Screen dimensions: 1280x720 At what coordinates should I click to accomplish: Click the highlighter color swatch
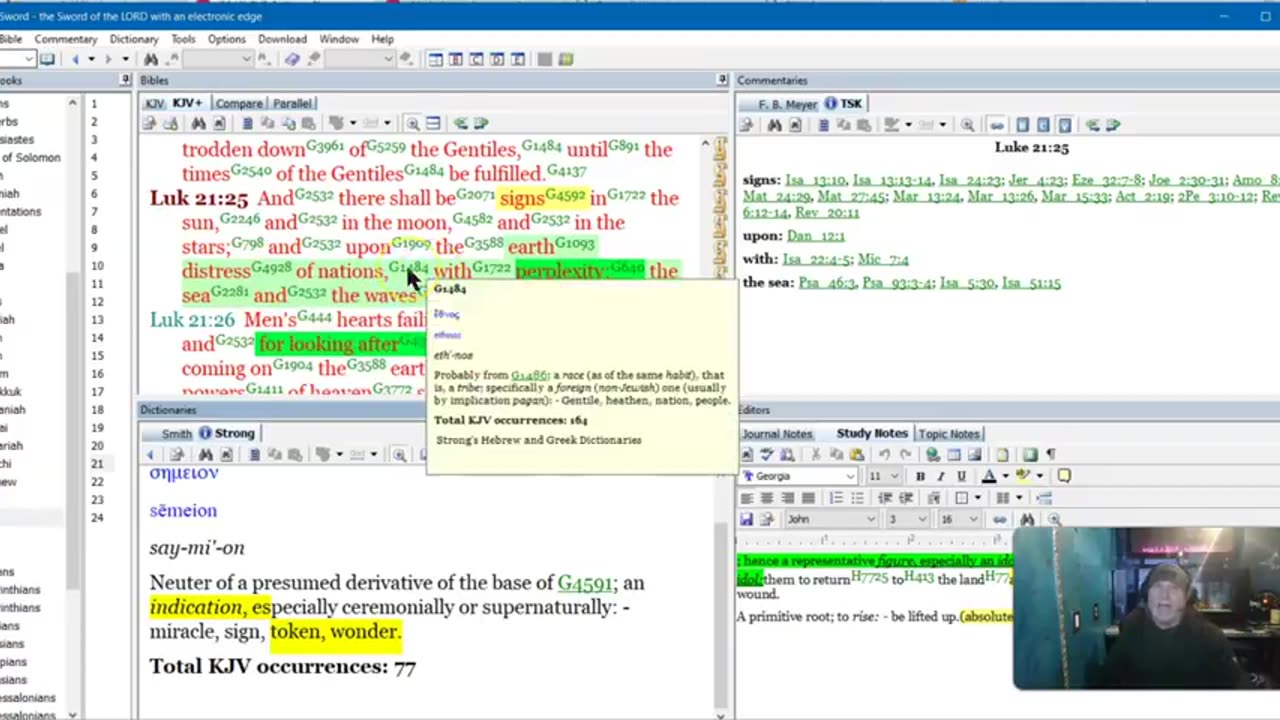pos(1024,476)
